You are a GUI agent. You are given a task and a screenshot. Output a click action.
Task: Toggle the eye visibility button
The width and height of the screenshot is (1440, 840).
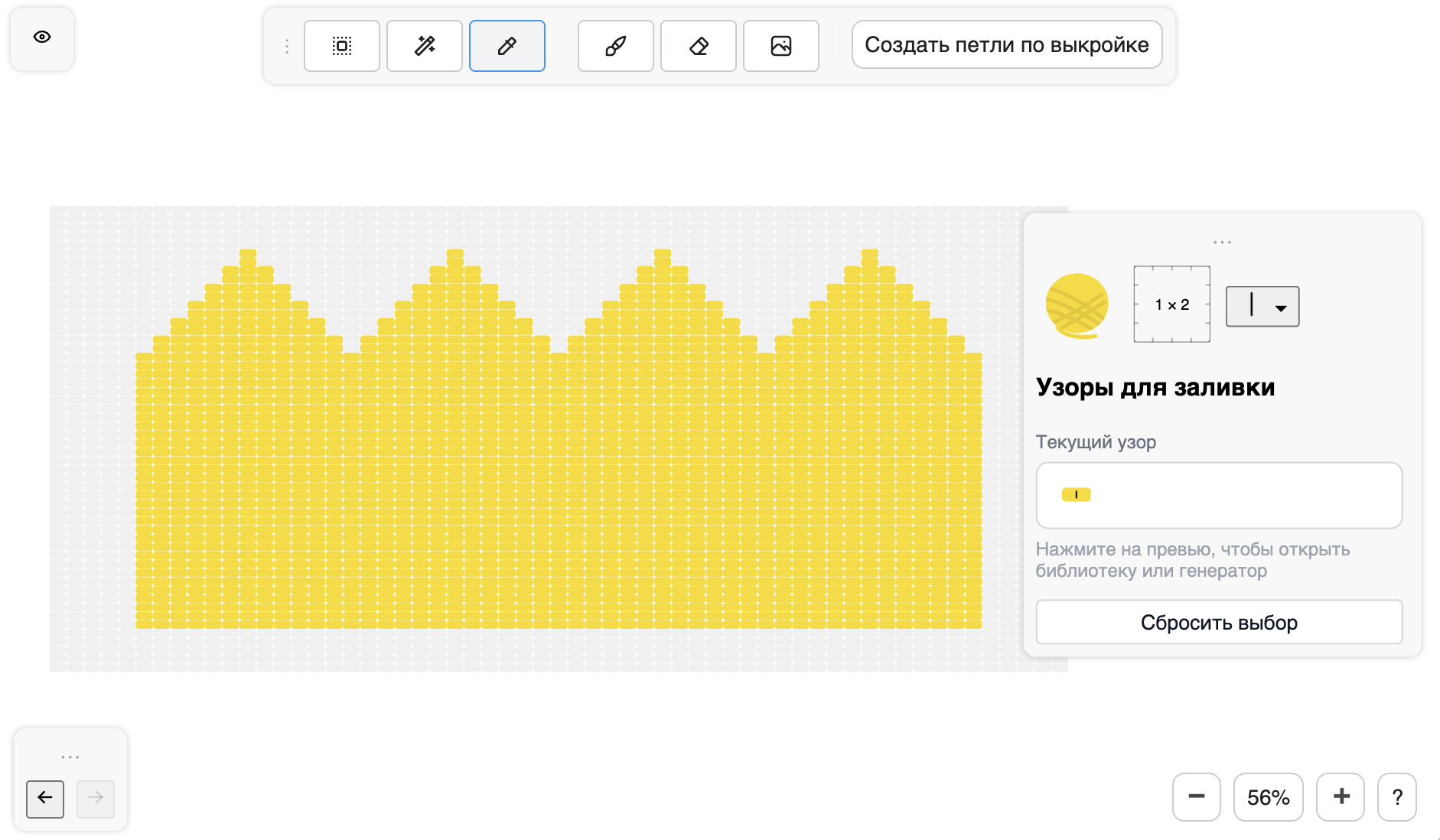tap(42, 37)
